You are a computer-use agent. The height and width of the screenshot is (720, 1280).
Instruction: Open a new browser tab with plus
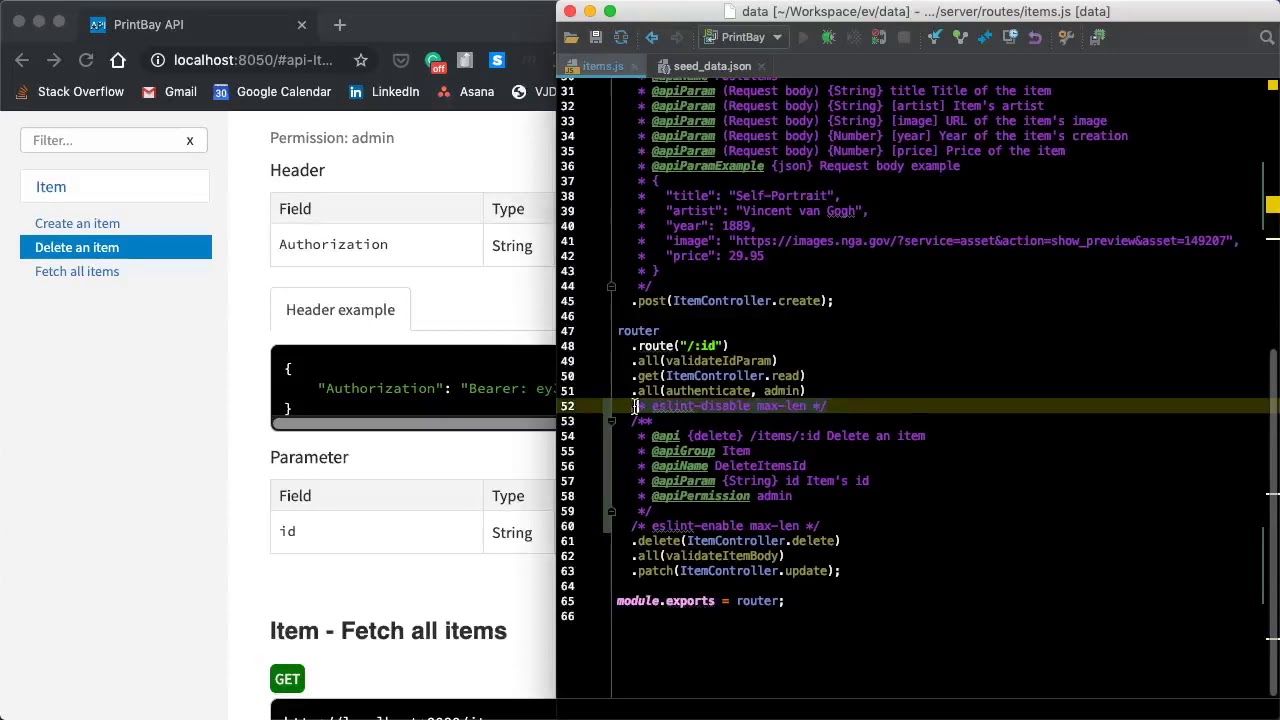click(x=340, y=24)
